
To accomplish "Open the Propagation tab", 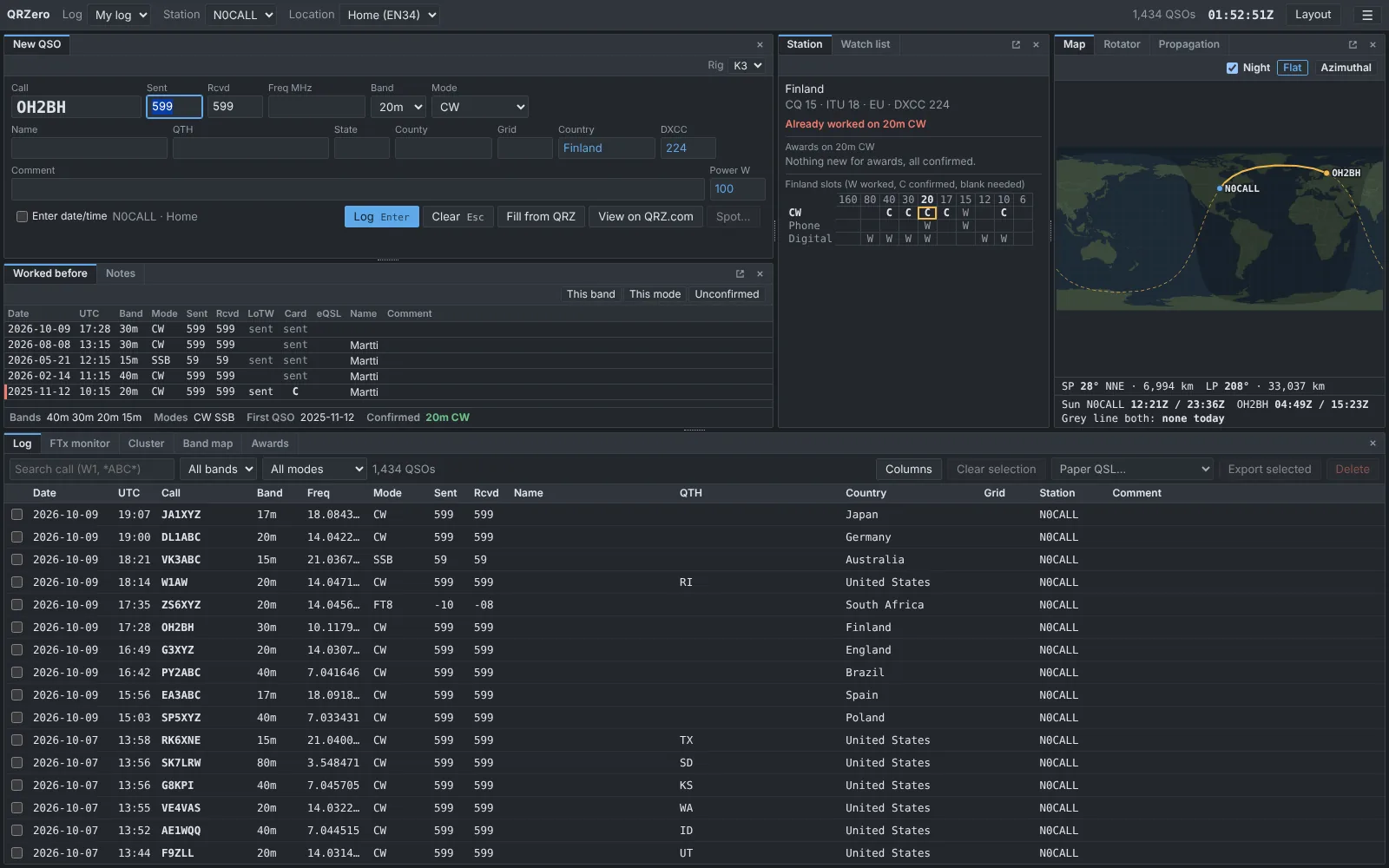I will pos(1188,44).
